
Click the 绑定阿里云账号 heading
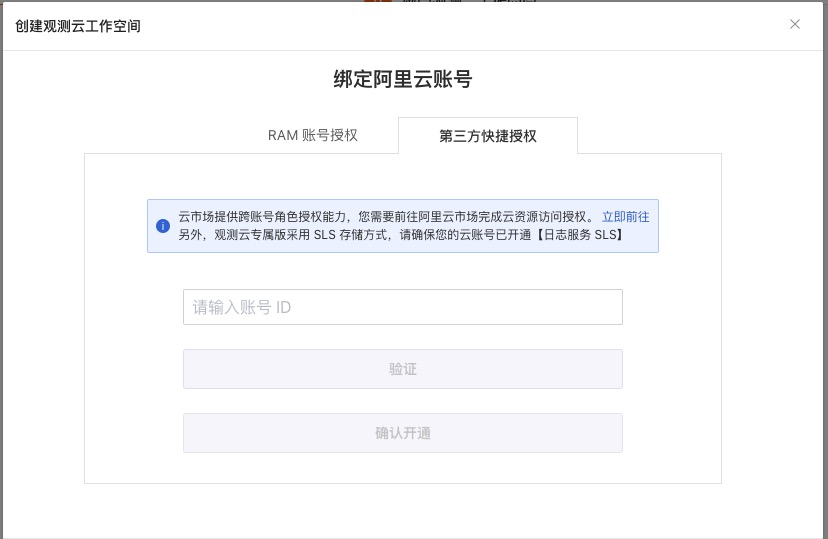point(402,81)
